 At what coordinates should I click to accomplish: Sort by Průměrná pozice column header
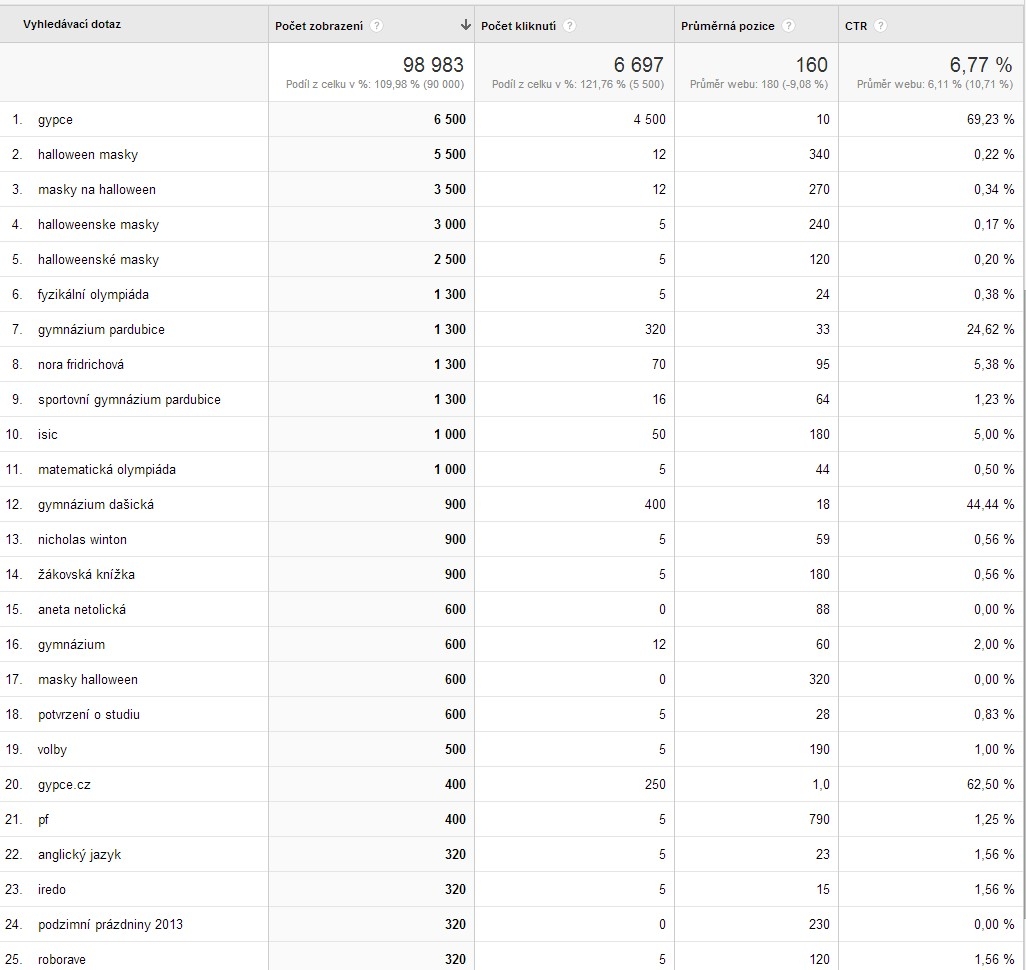click(x=728, y=26)
